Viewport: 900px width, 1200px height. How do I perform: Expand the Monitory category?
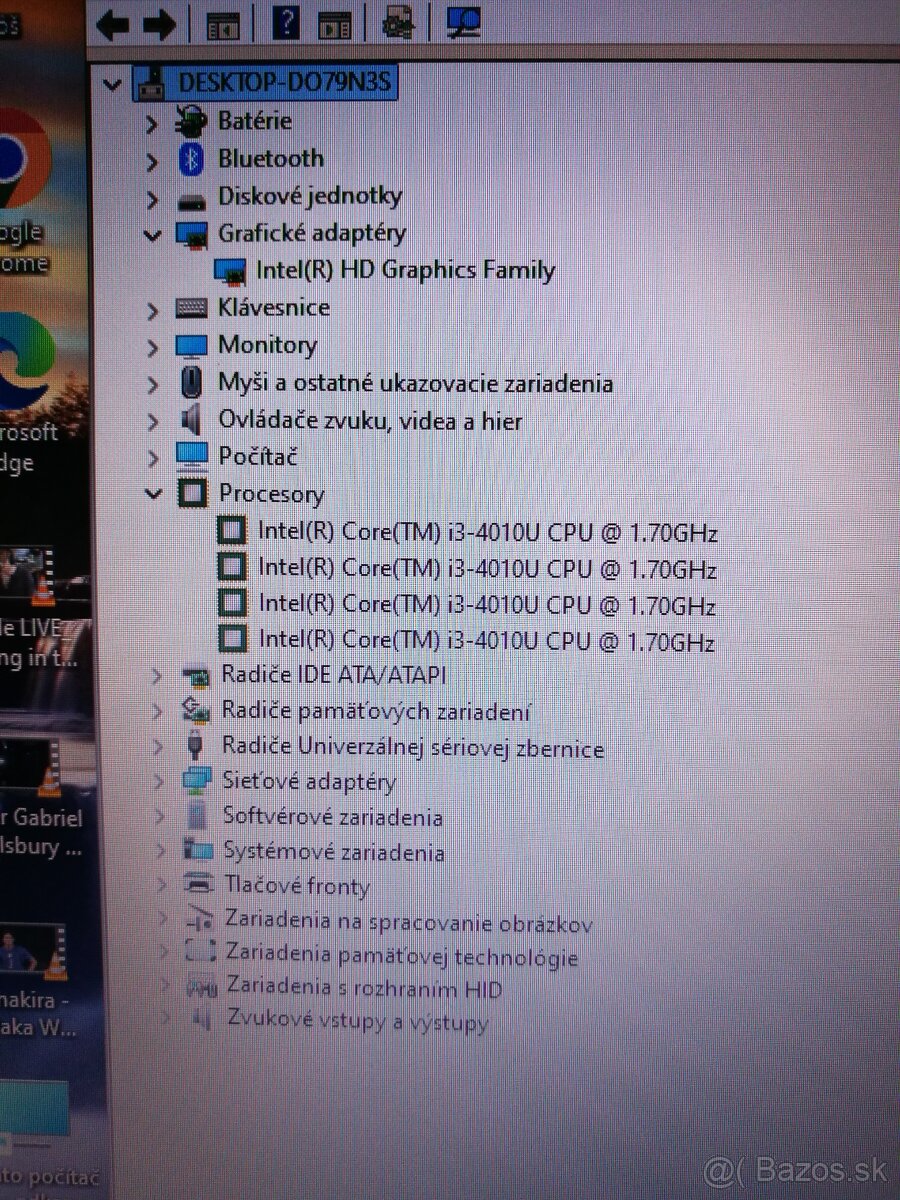point(152,348)
